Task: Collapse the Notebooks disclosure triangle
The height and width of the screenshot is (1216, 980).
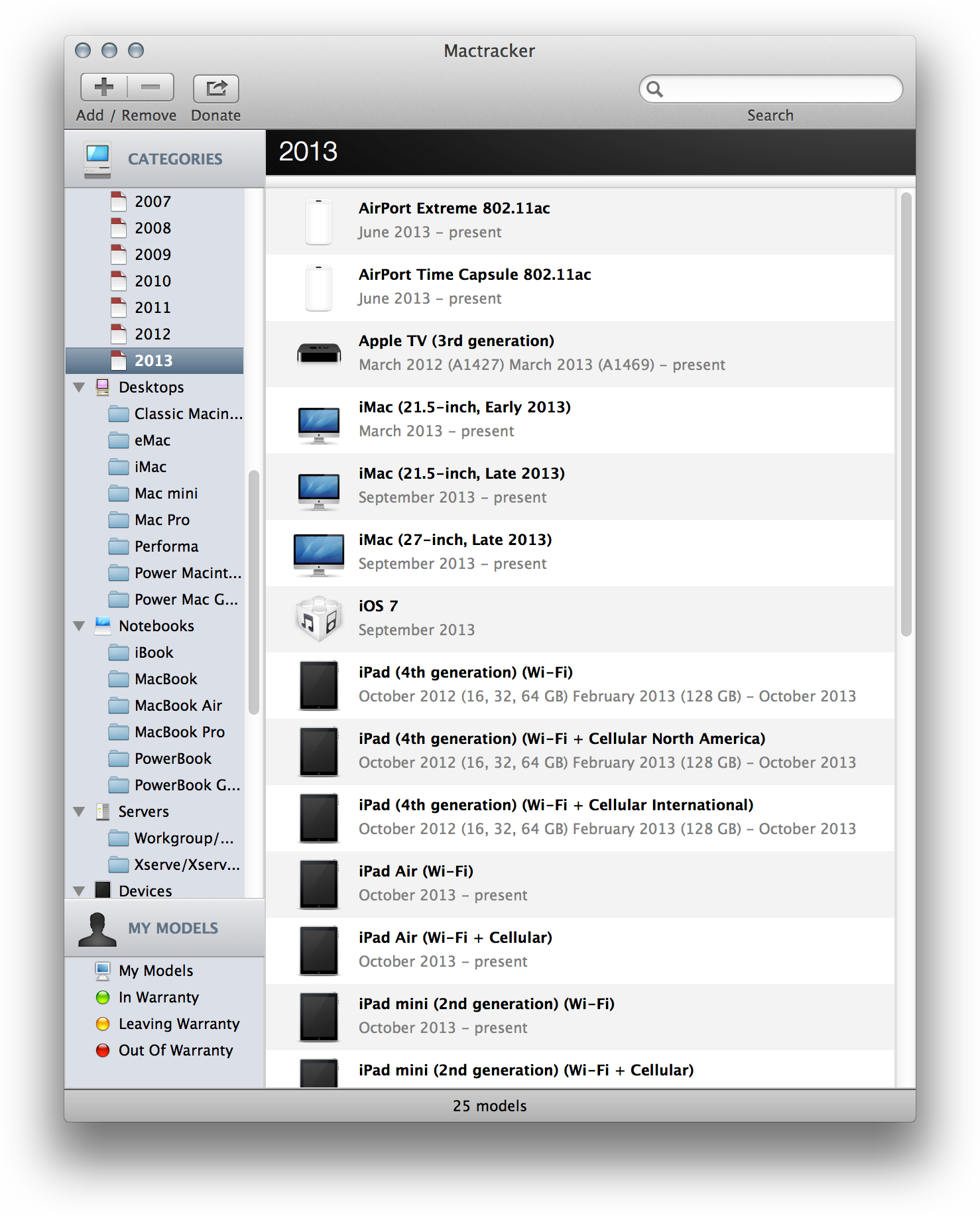Action: [79, 626]
